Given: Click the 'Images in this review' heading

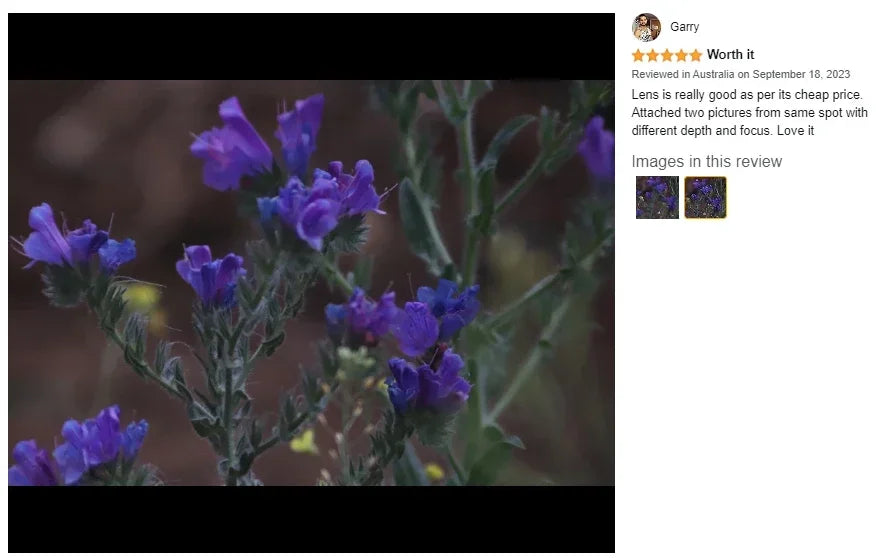Looking at the screenshot, I should click(706, 162).
